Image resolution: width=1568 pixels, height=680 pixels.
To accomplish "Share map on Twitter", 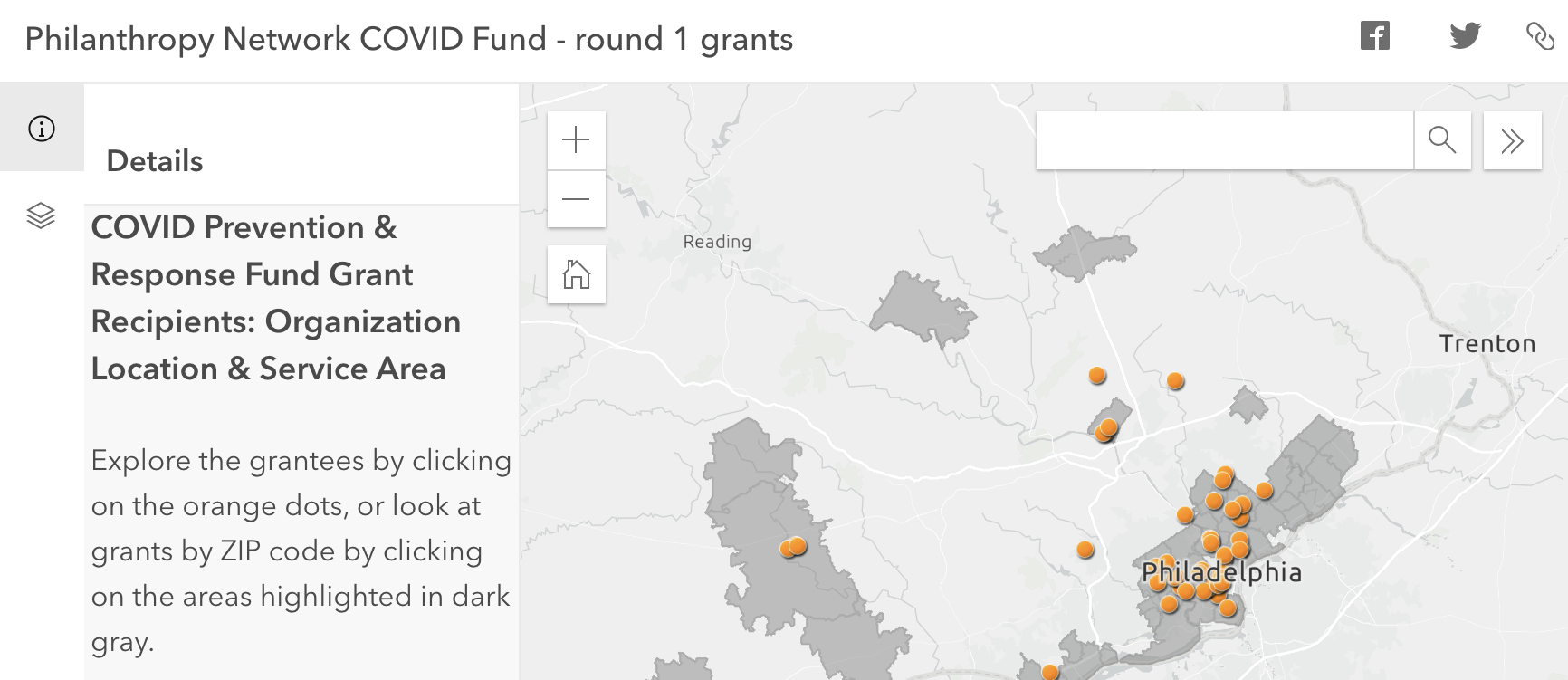I will (x=1465, y=36).
